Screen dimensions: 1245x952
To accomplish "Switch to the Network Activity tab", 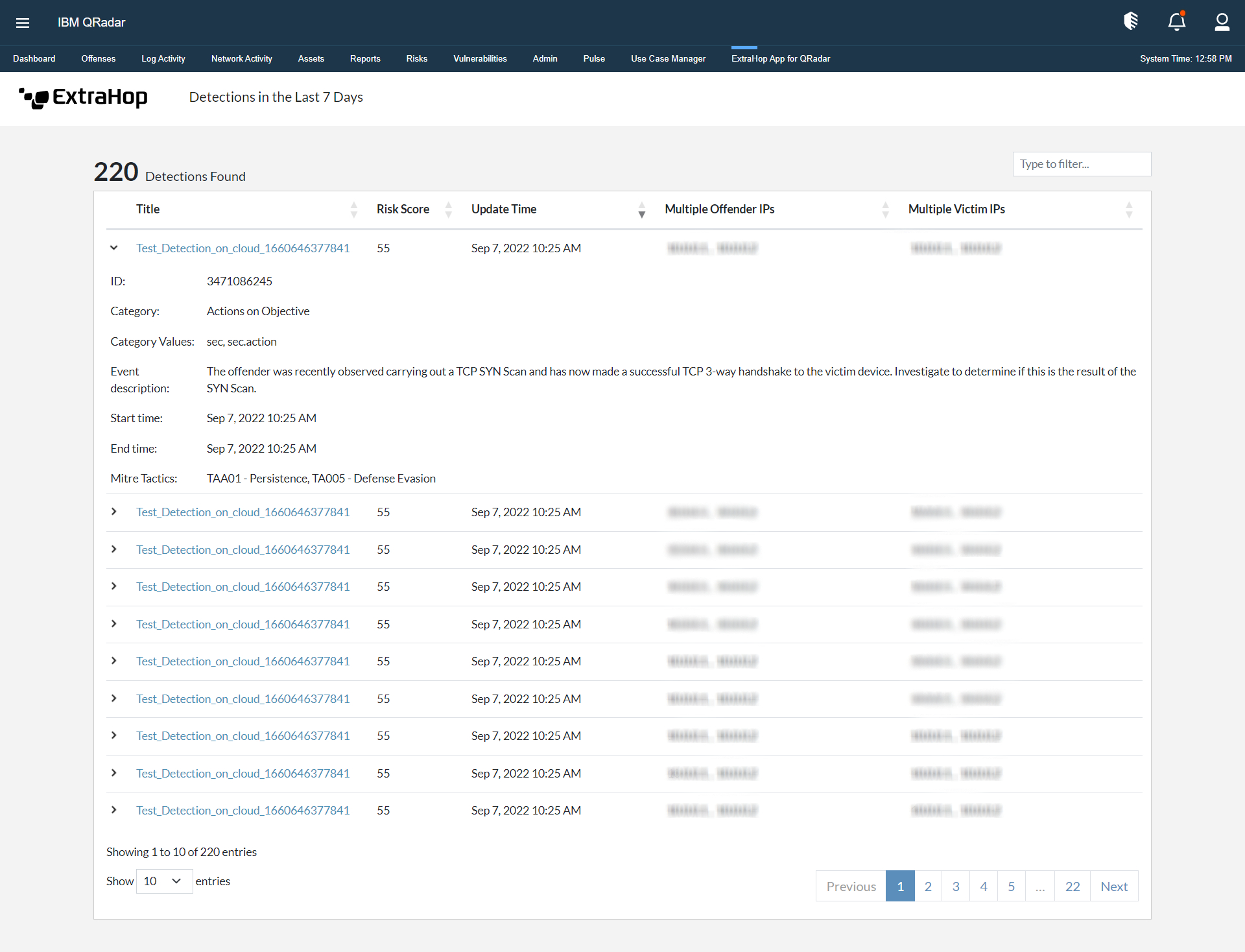I will click(242, 58).
